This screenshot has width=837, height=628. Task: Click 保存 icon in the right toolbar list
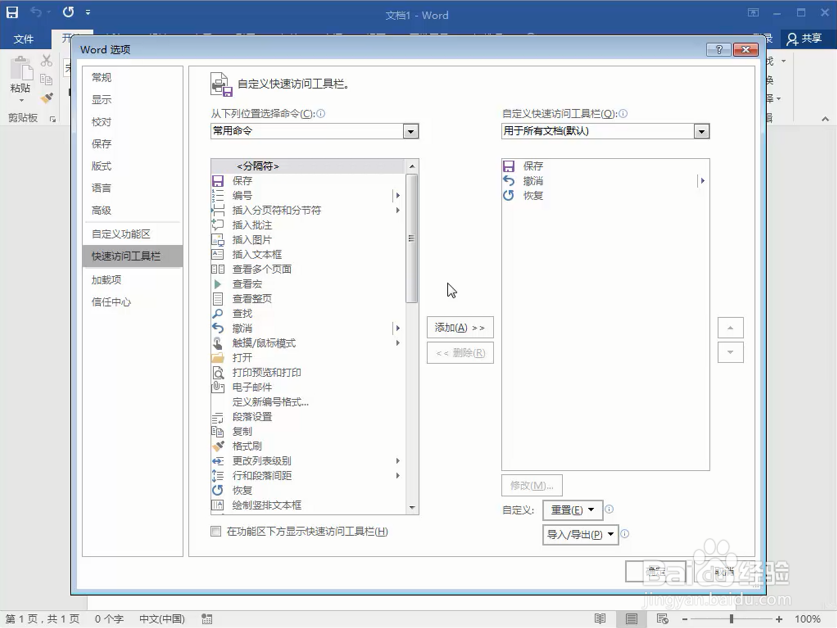click(509, 166)
